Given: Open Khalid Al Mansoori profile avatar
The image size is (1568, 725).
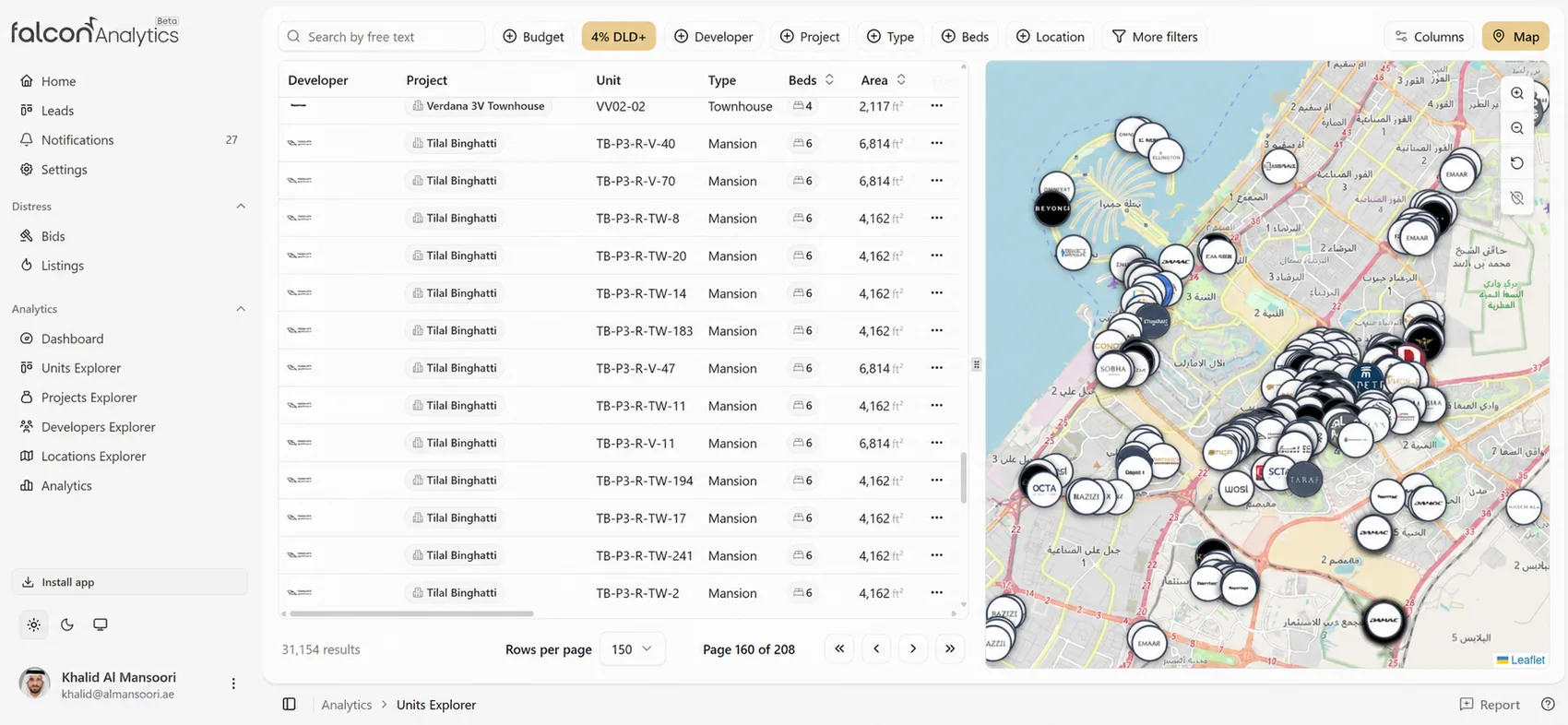Looking at the screenshot, I should click(x=35, y=683).
